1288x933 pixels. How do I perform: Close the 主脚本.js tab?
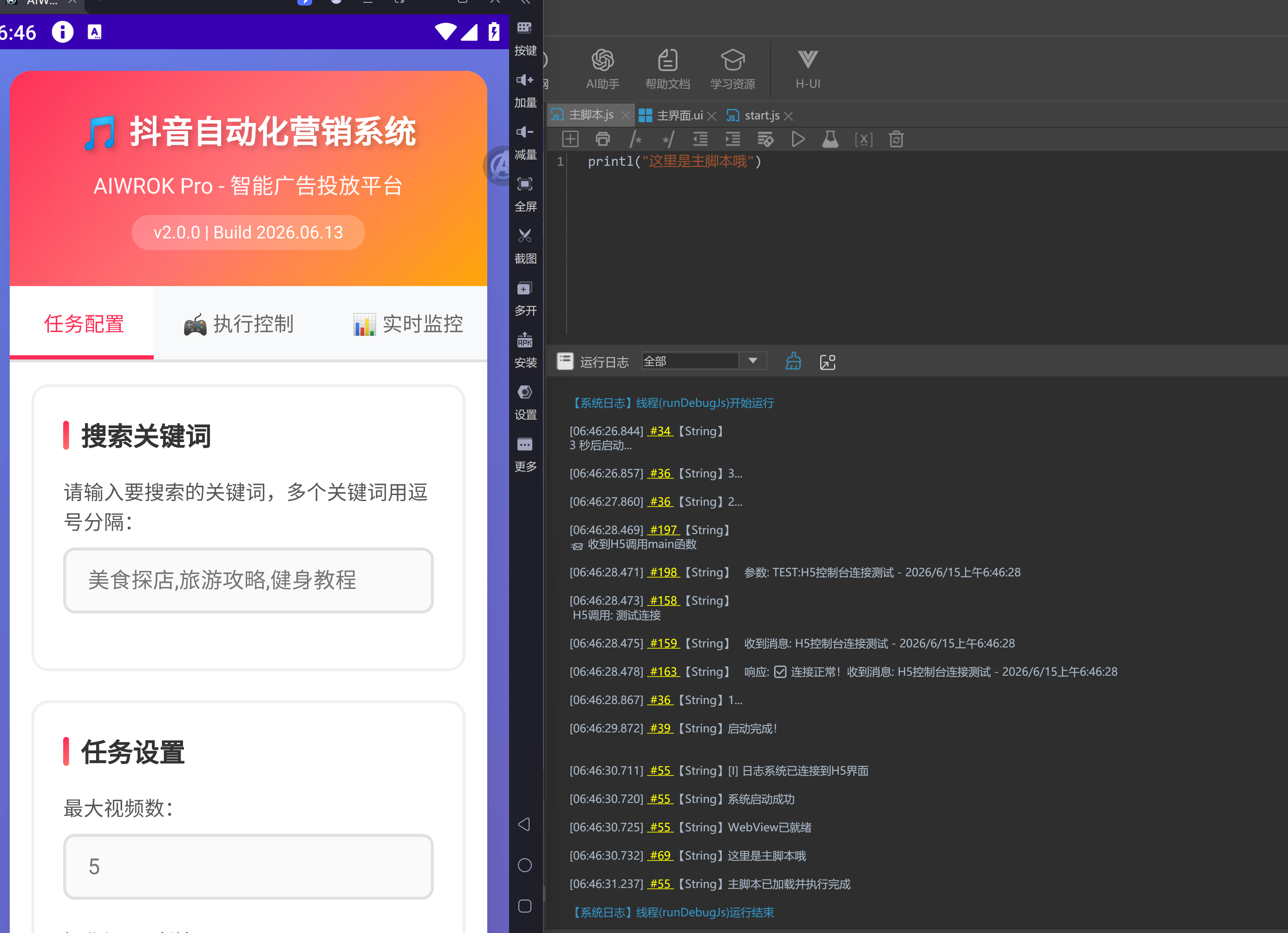click(625, 116)
